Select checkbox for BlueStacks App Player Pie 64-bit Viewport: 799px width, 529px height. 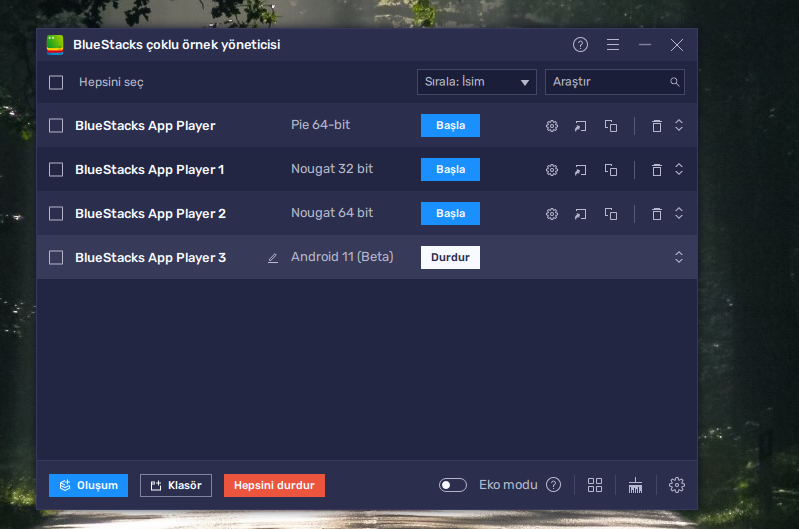pos(56,125)
